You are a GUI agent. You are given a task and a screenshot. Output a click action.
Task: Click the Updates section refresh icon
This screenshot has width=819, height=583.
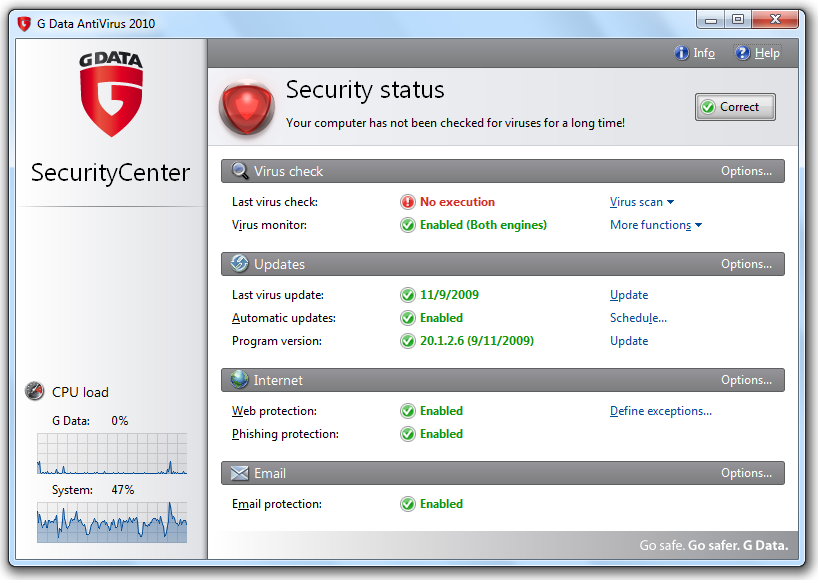tap(240, 264)
